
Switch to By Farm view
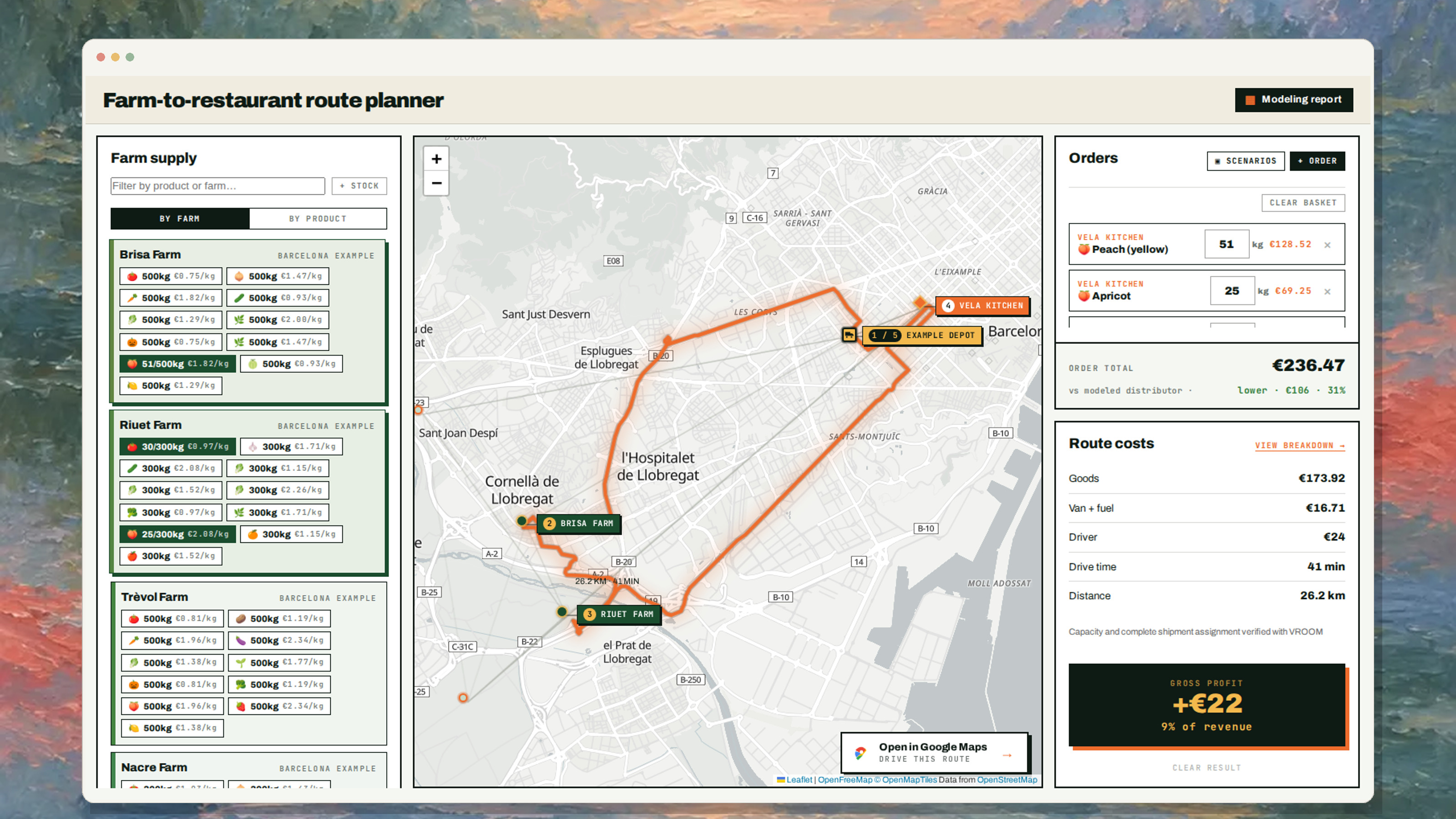(180, 219)
